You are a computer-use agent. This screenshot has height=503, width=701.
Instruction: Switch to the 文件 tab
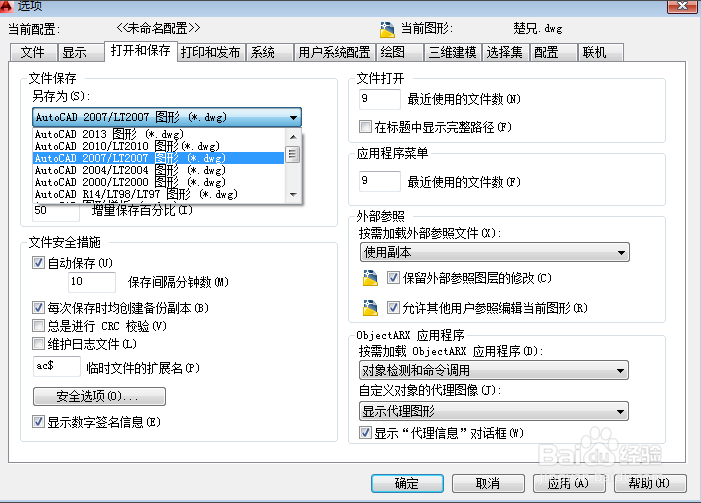pyautogui.click(x=34, y=52)
